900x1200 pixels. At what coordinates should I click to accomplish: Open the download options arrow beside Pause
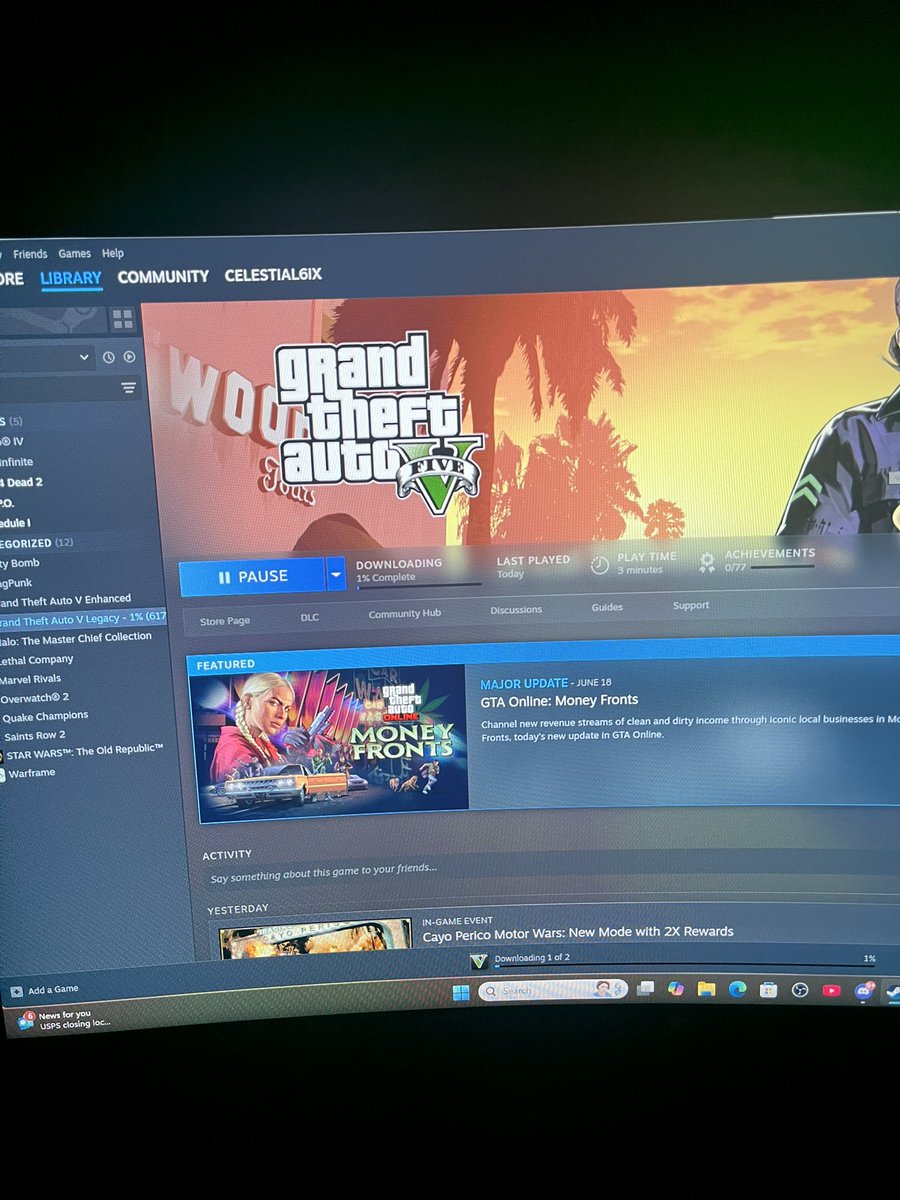(x=335, y=575)
